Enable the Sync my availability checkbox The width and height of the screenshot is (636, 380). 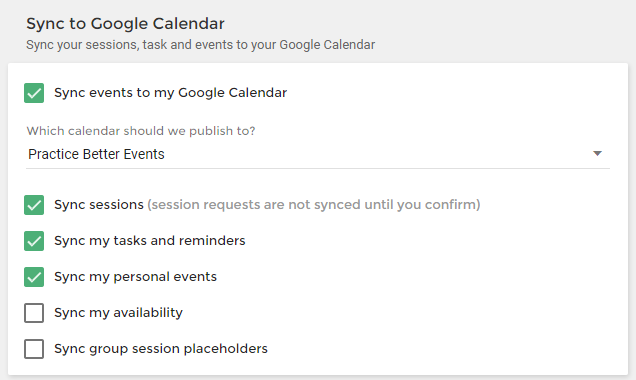[x=34, y=313]
